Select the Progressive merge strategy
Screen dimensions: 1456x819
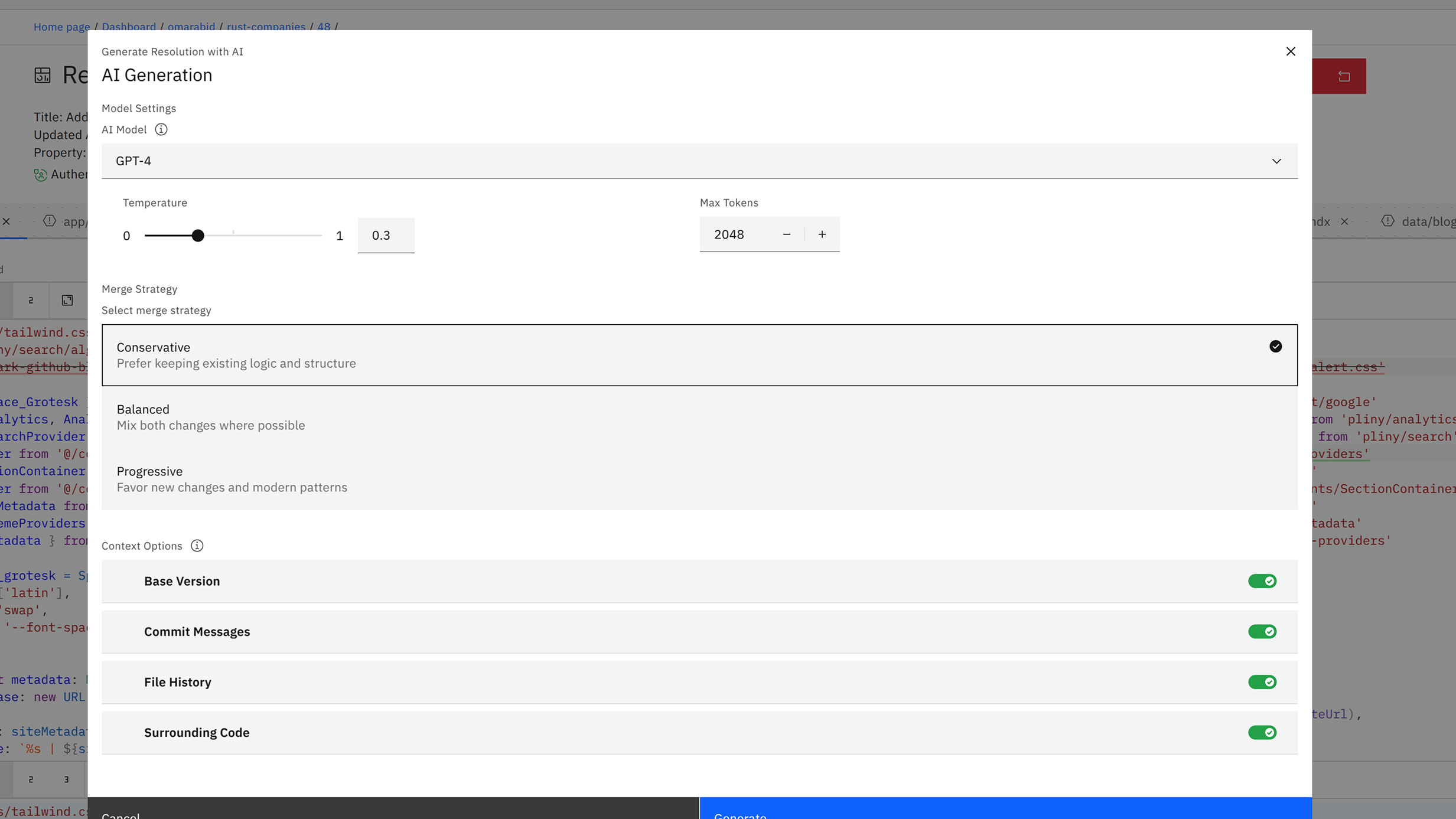(699, 479)
